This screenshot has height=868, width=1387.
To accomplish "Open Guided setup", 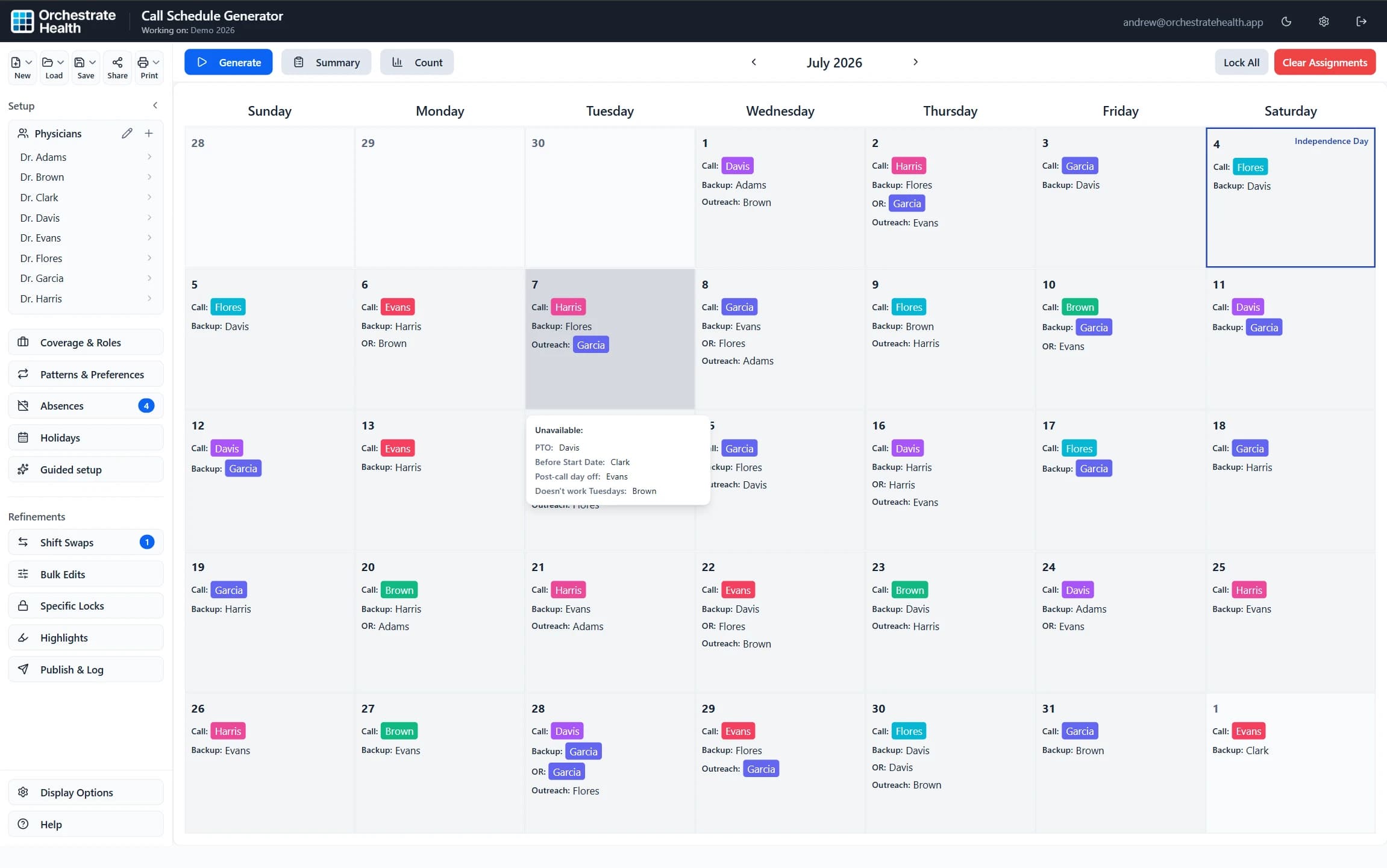I will (86, 469).
